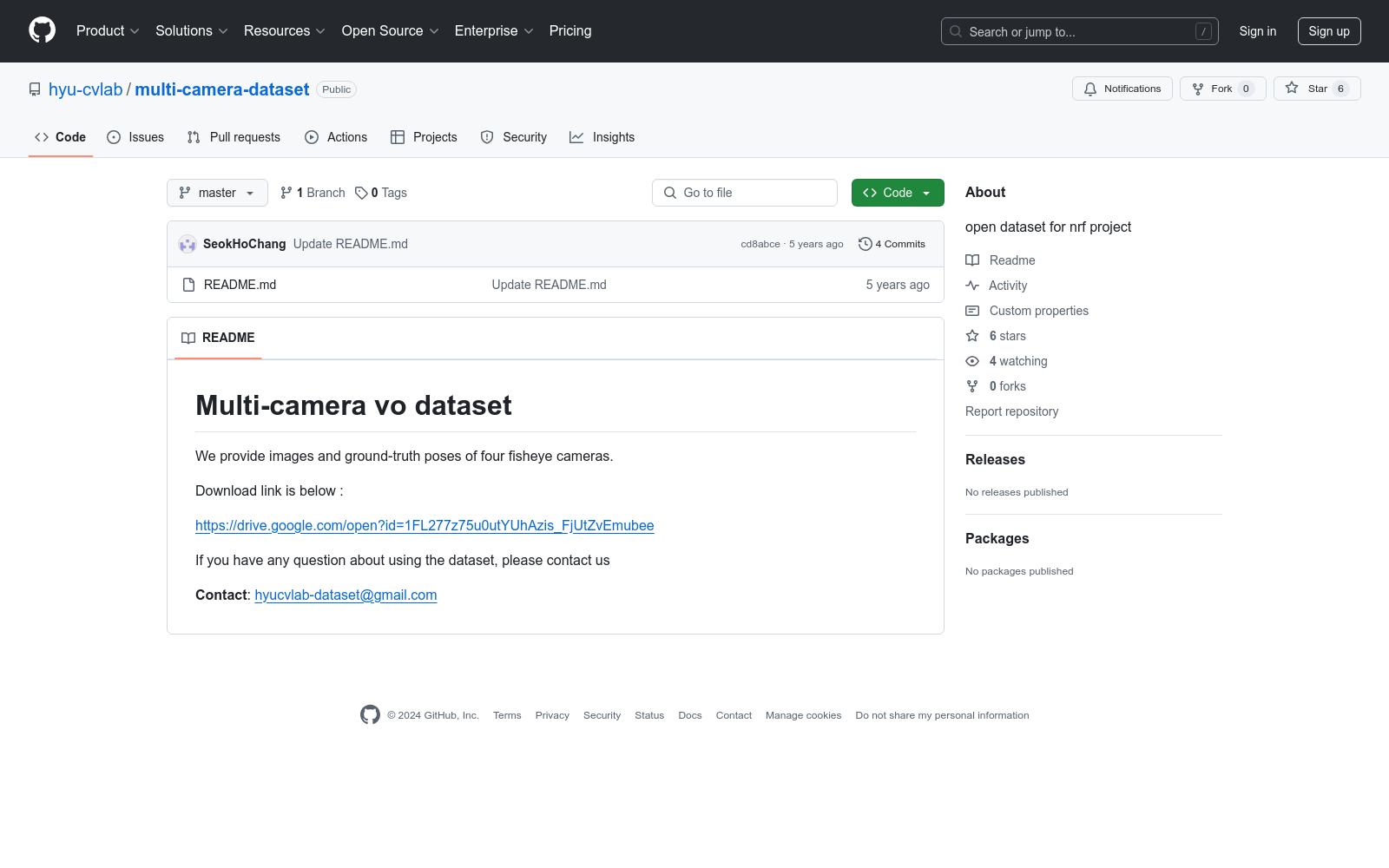1389x868 pixels.
Task: Click the commits history clock icon
Action: (x=865, y=244)
